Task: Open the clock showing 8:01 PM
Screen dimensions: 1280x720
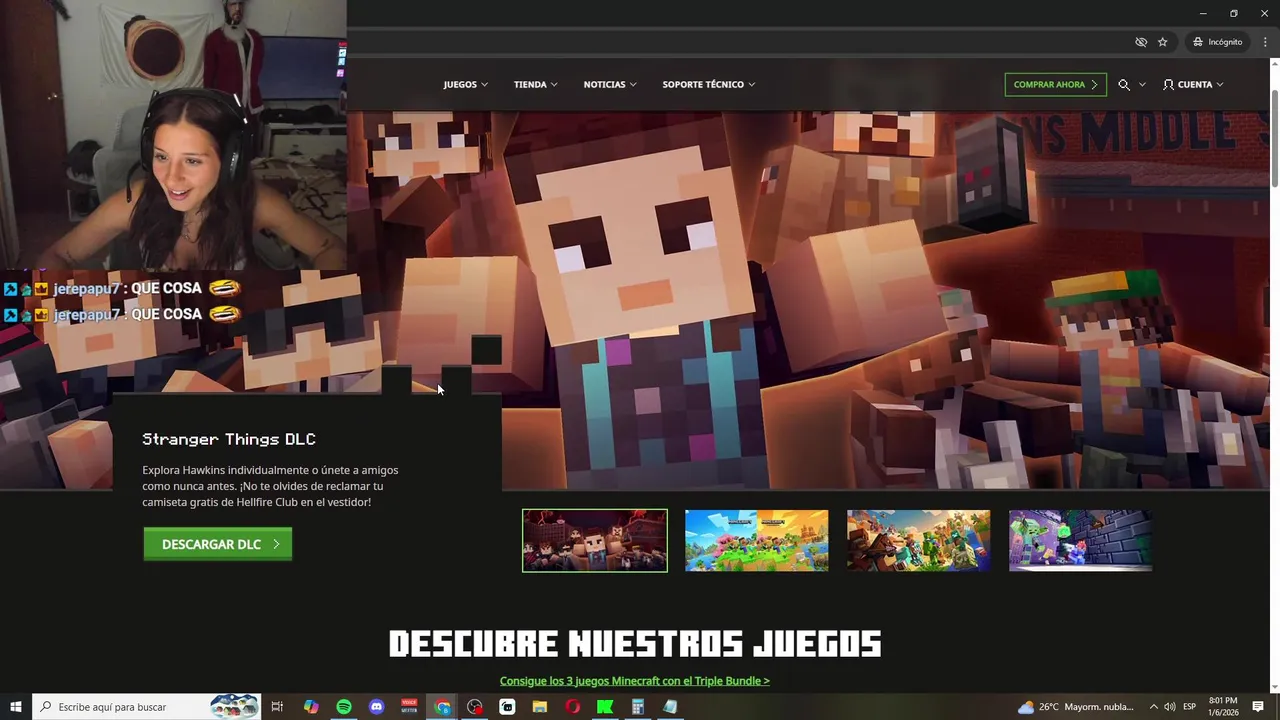Action: (x=1223, y=707)
